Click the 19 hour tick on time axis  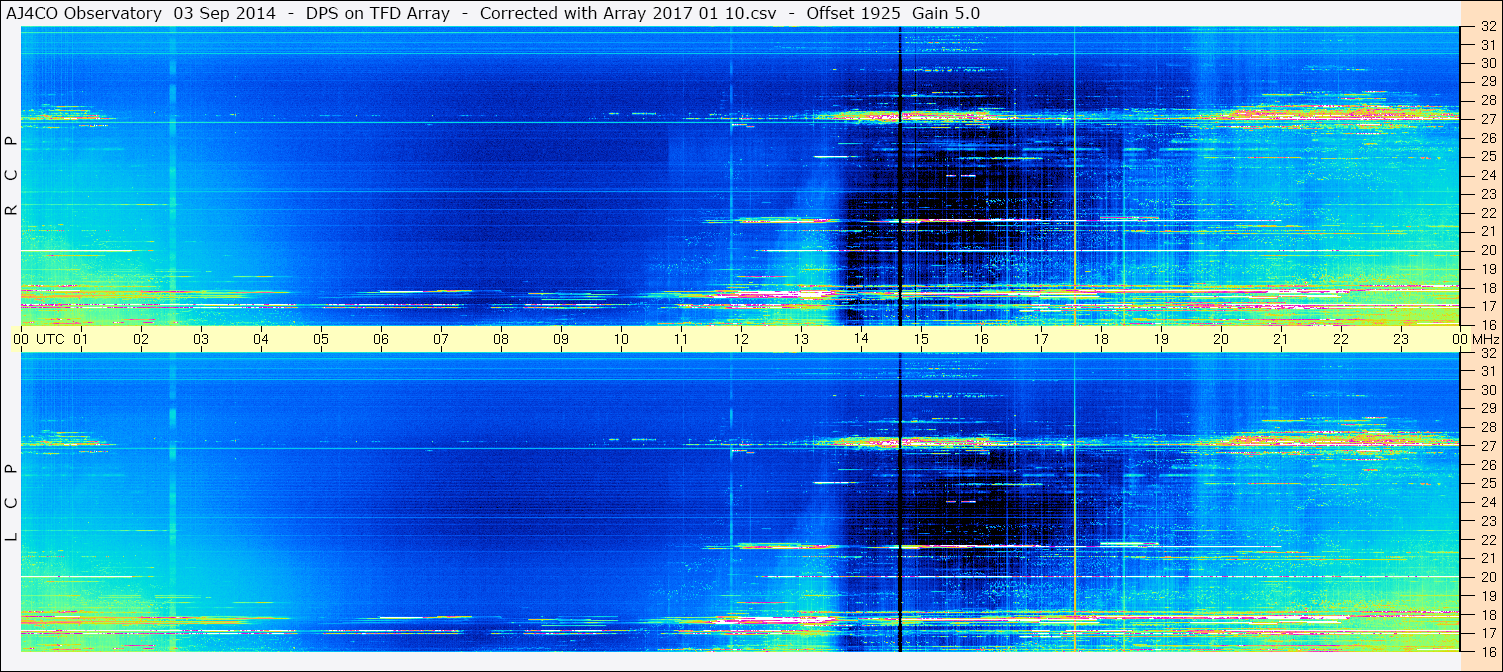click(x=1161, y=339)
